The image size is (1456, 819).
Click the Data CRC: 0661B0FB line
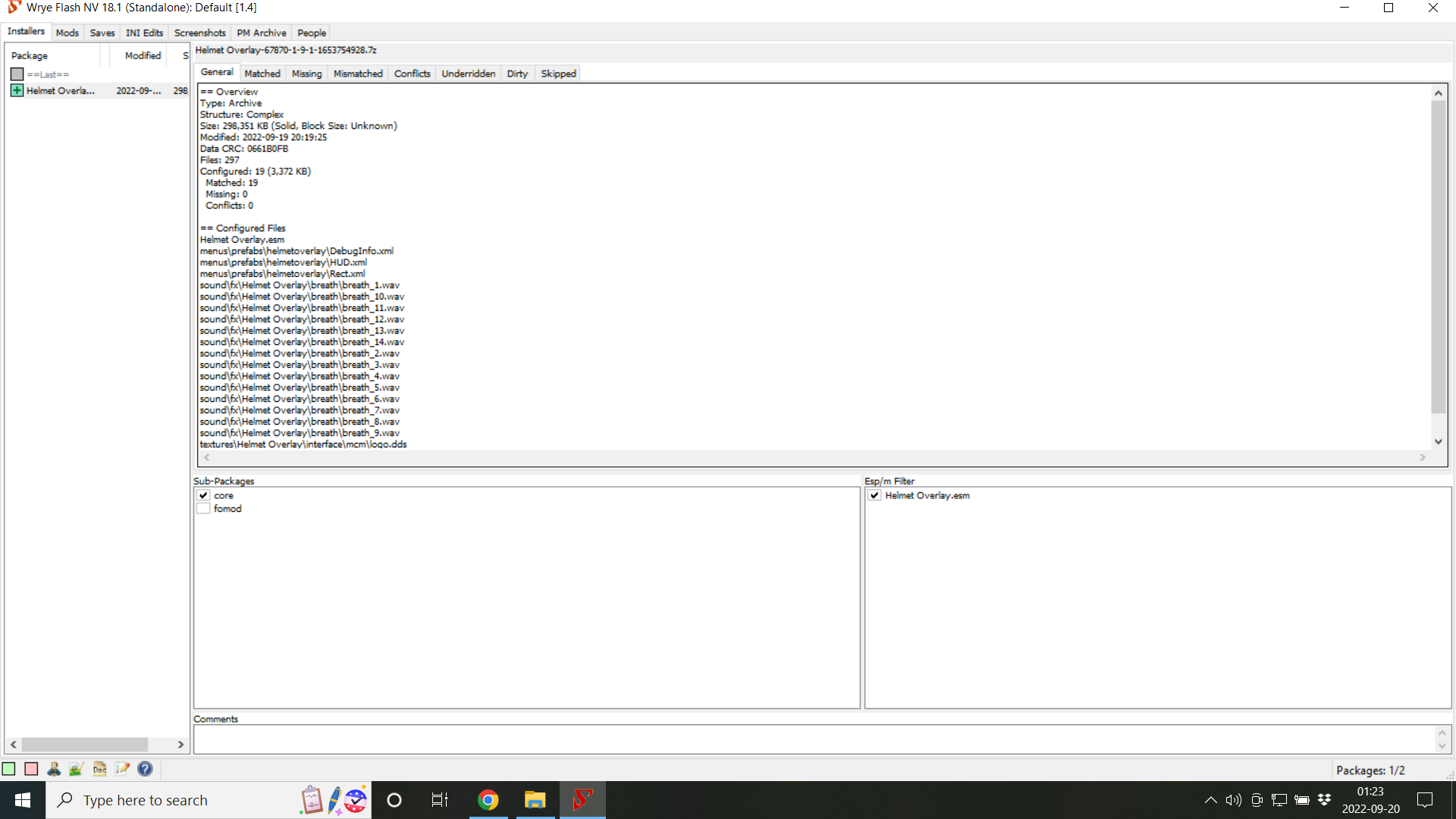(244, 149)
